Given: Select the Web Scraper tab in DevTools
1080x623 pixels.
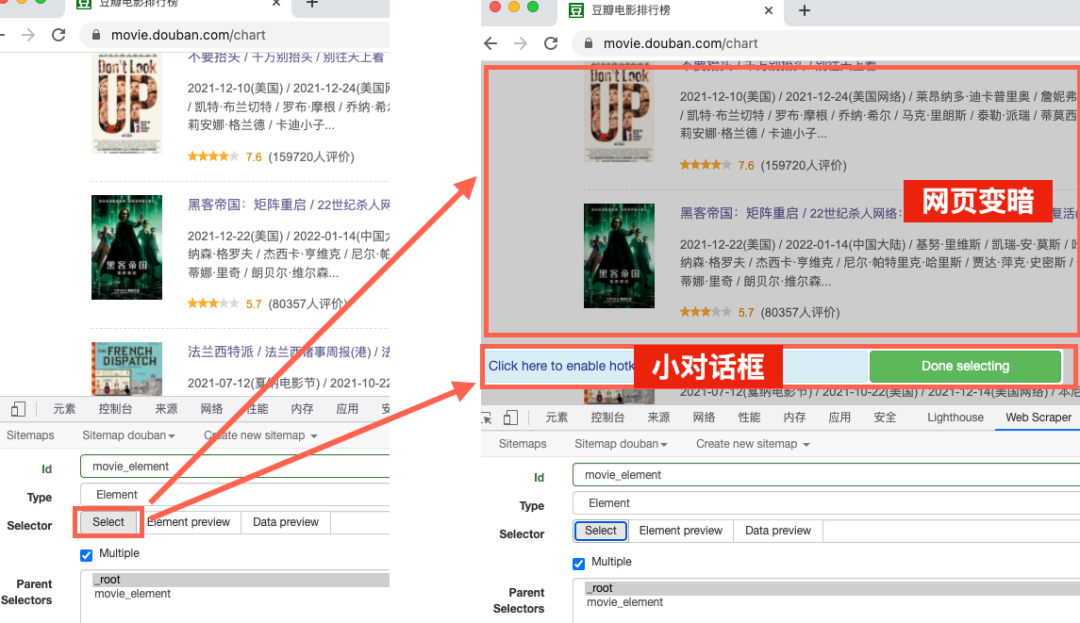Looking at the screenshot, I should click(x=1038, y=418).
